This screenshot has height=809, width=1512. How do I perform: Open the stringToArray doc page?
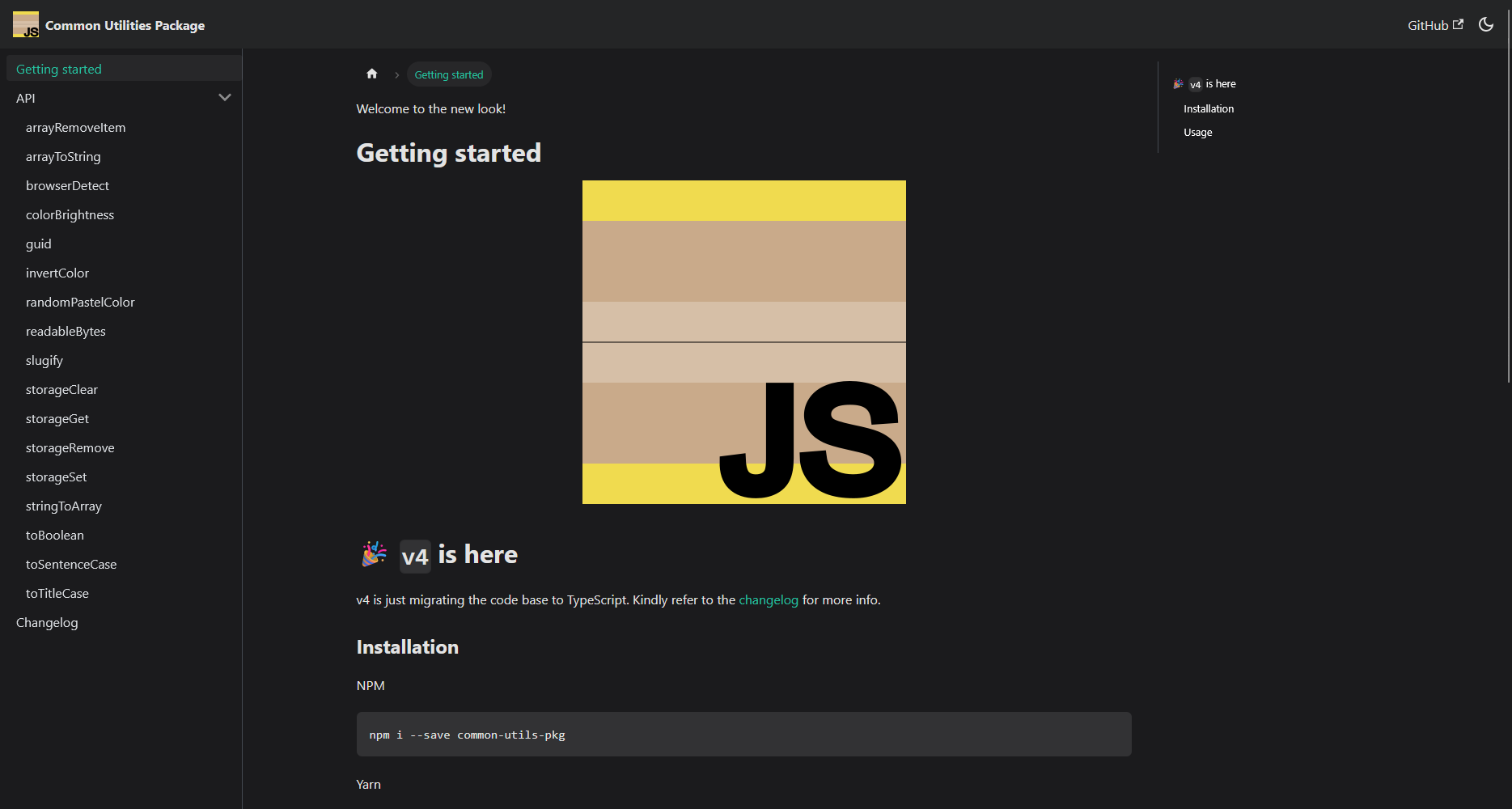coord(64,506)
